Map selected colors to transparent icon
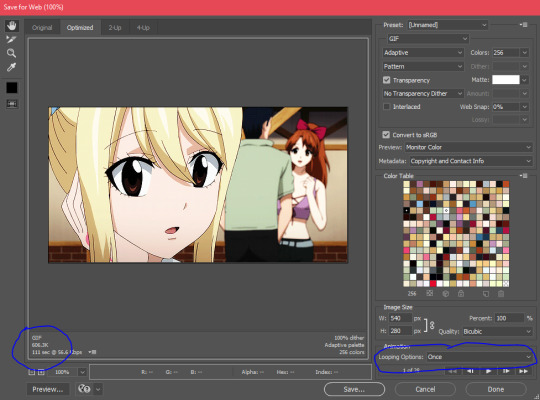The height and width of the screenshot is (400, 540). pos(429,294)
